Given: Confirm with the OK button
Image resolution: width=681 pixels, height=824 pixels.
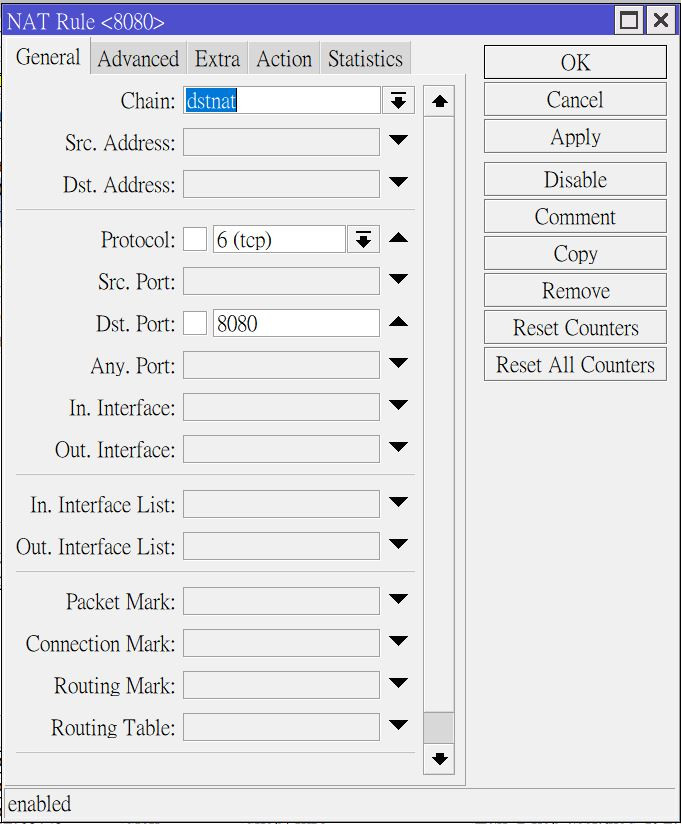Looking at the screenshot, I should click(x=575, y=62).
